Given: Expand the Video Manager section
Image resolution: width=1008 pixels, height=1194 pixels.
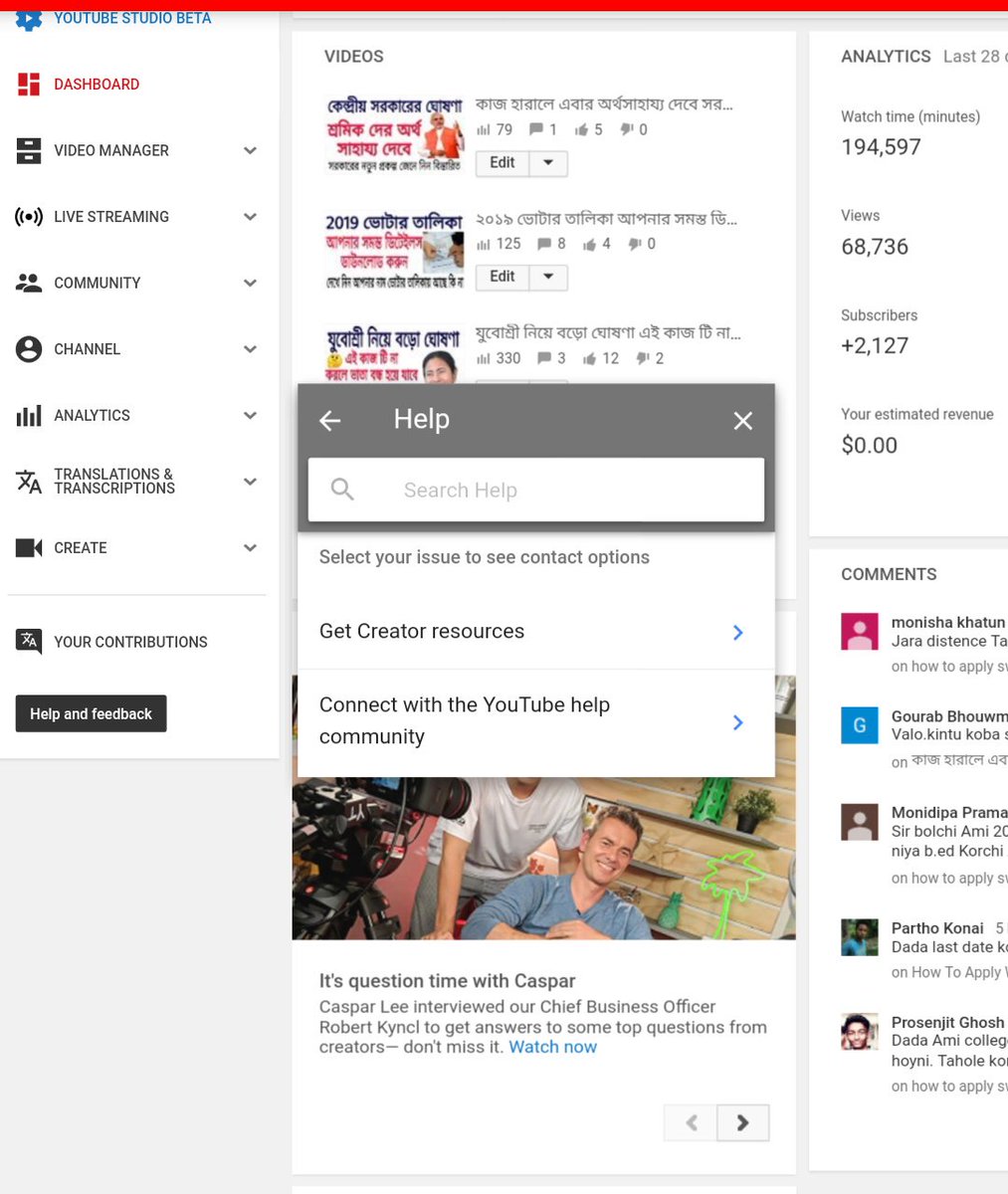Looking at the screenshot, I should point(251,150).
